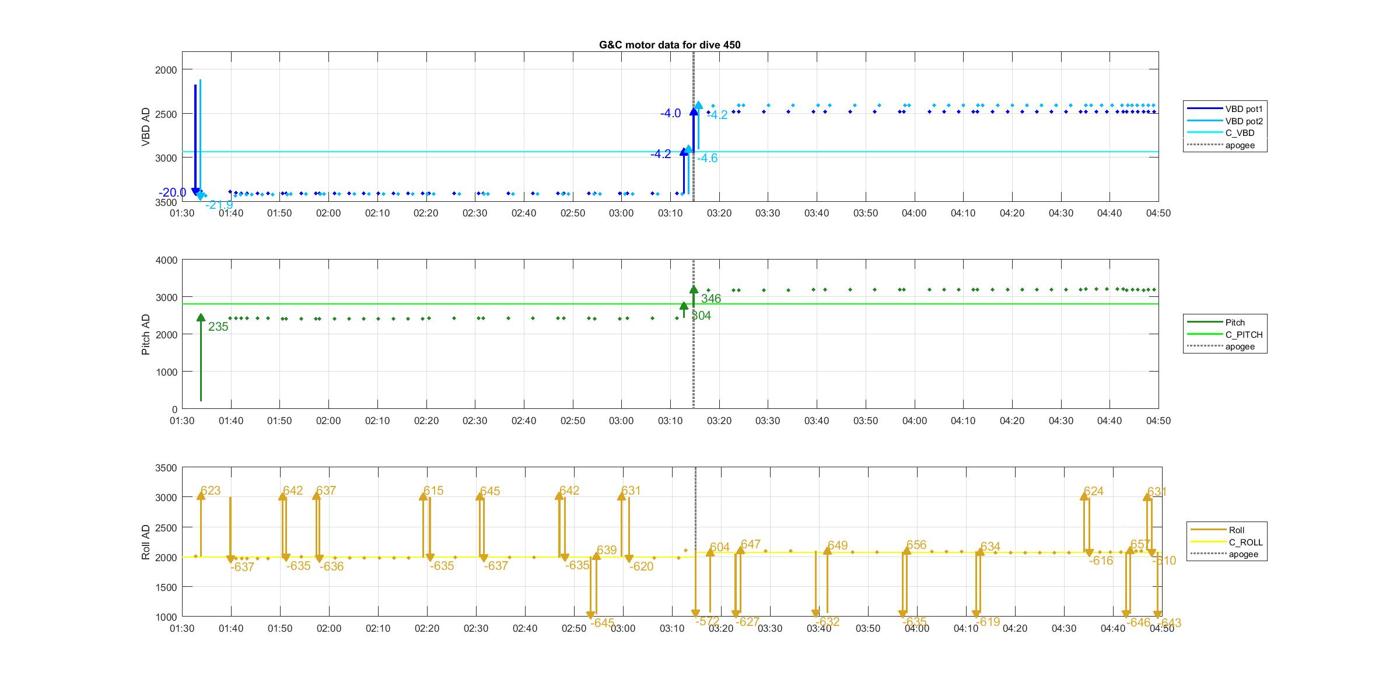Click the '649' roll data label

coord(838,546)
